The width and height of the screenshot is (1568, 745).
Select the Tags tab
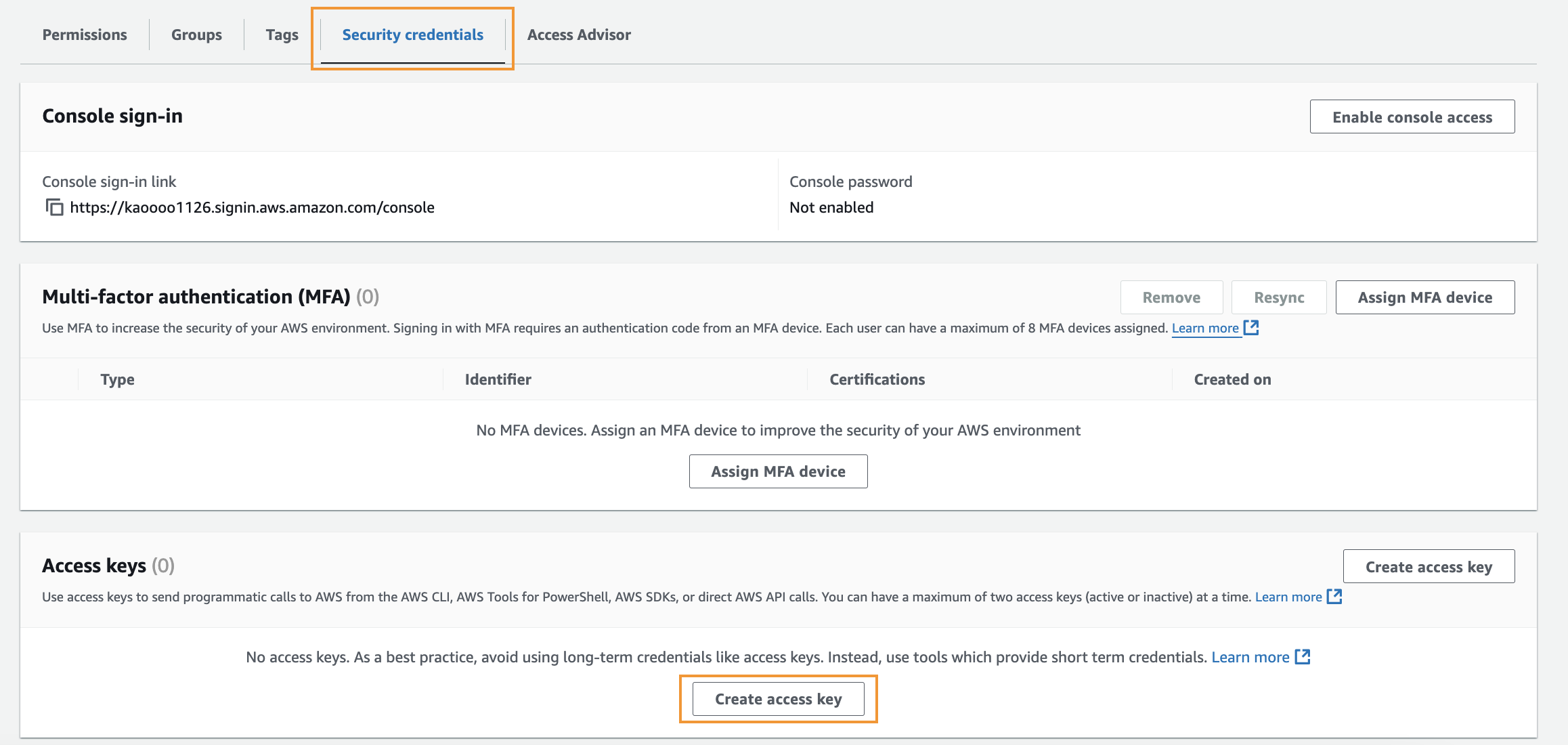[x=282, y=35]
